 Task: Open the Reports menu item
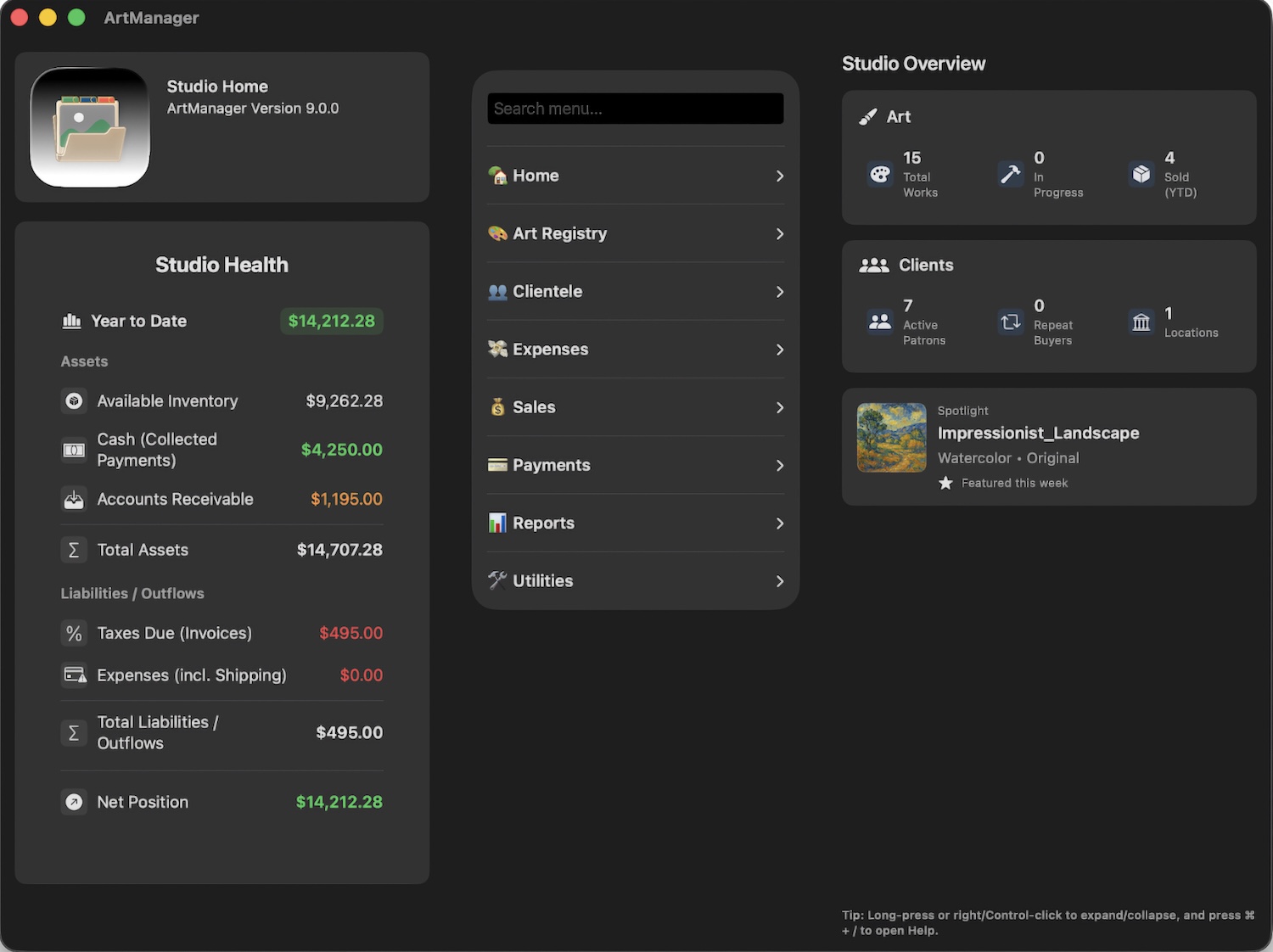(x=543, y=524)
